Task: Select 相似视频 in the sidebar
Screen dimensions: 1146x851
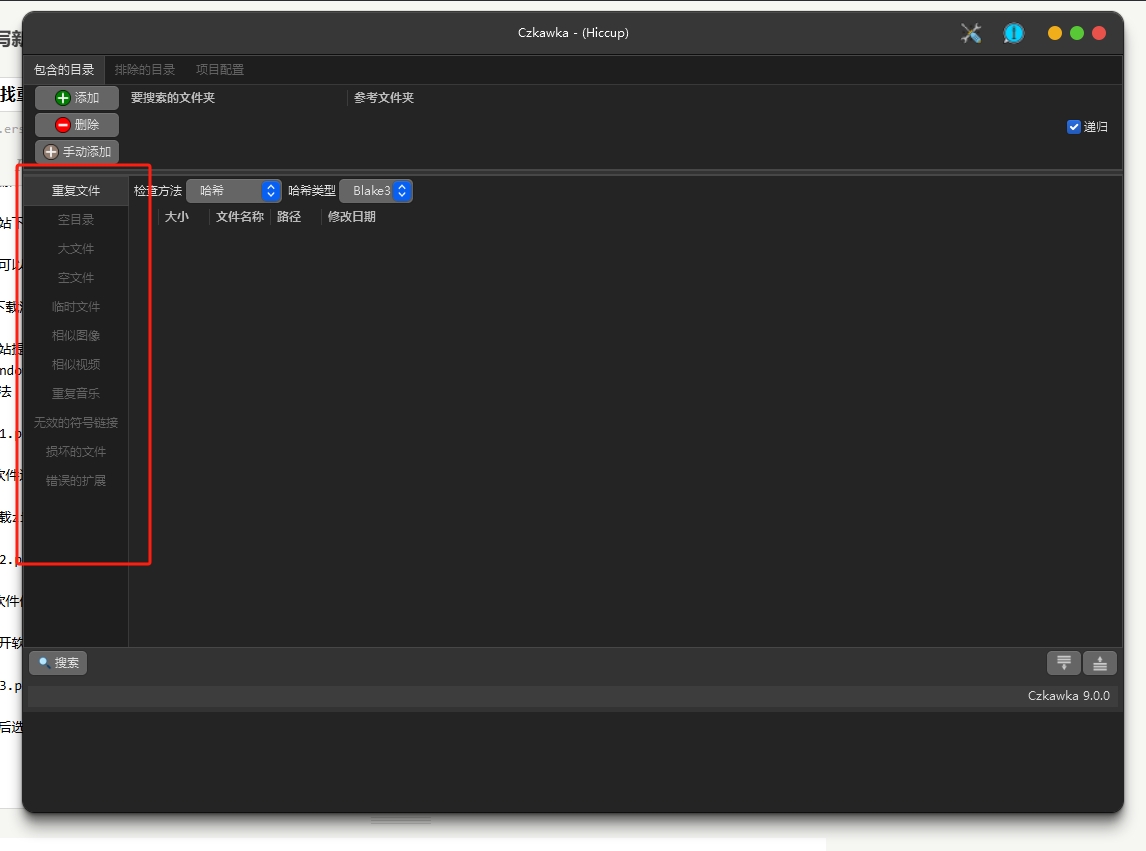Action: coord(76,365)
